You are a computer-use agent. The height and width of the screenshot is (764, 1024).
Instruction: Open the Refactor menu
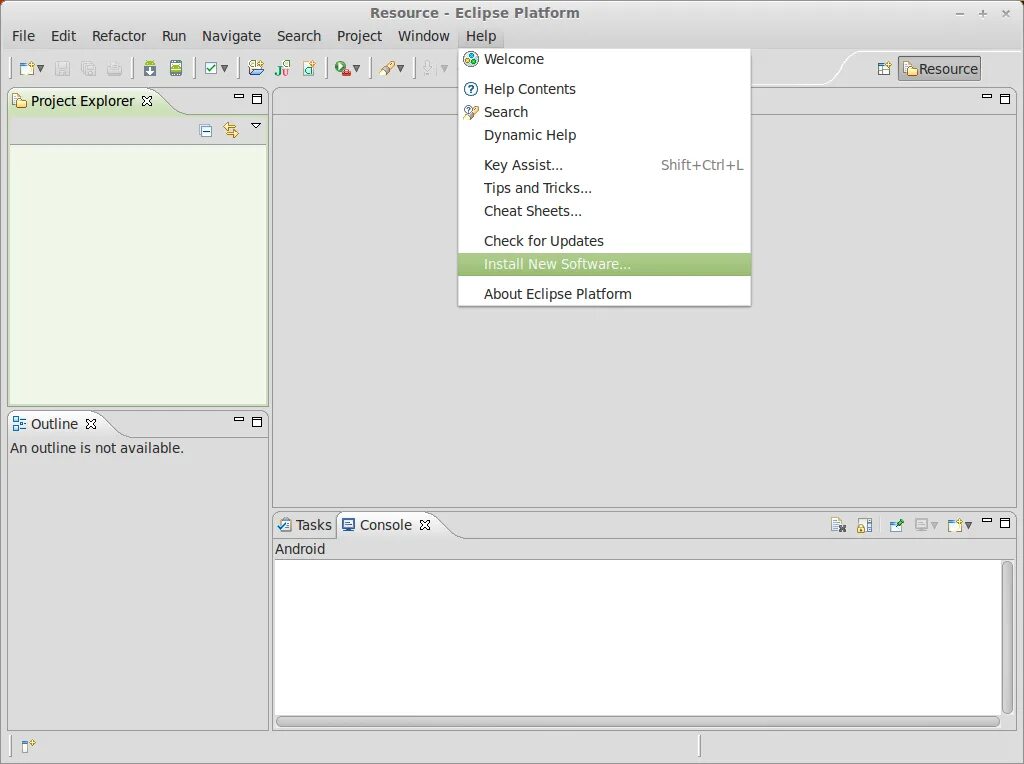(x=119, y=36)
